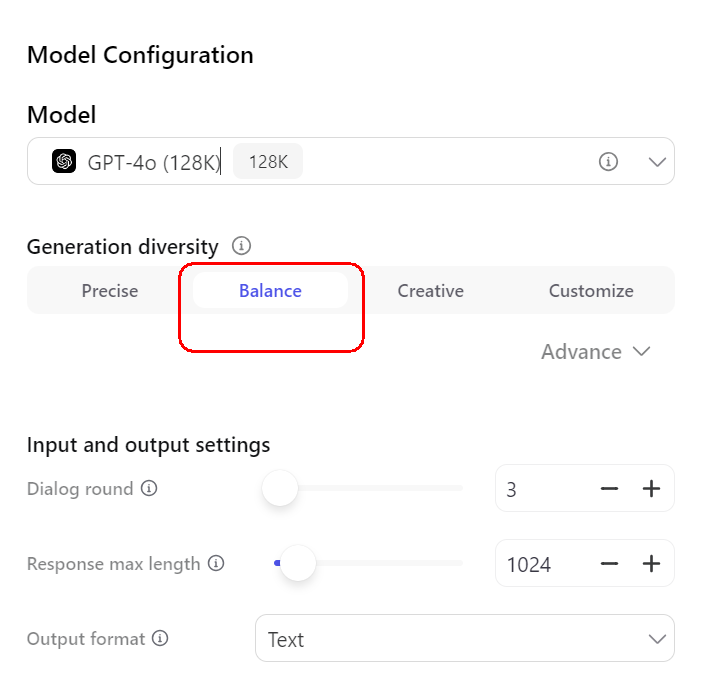
Task: Click the 128K context tag
Action: 268,161
